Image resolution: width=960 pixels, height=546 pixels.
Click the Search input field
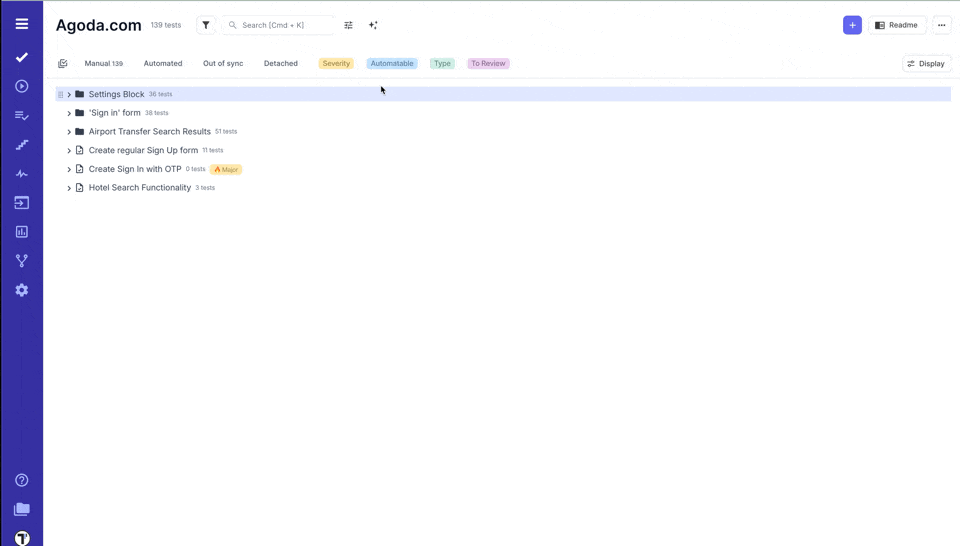279,25
